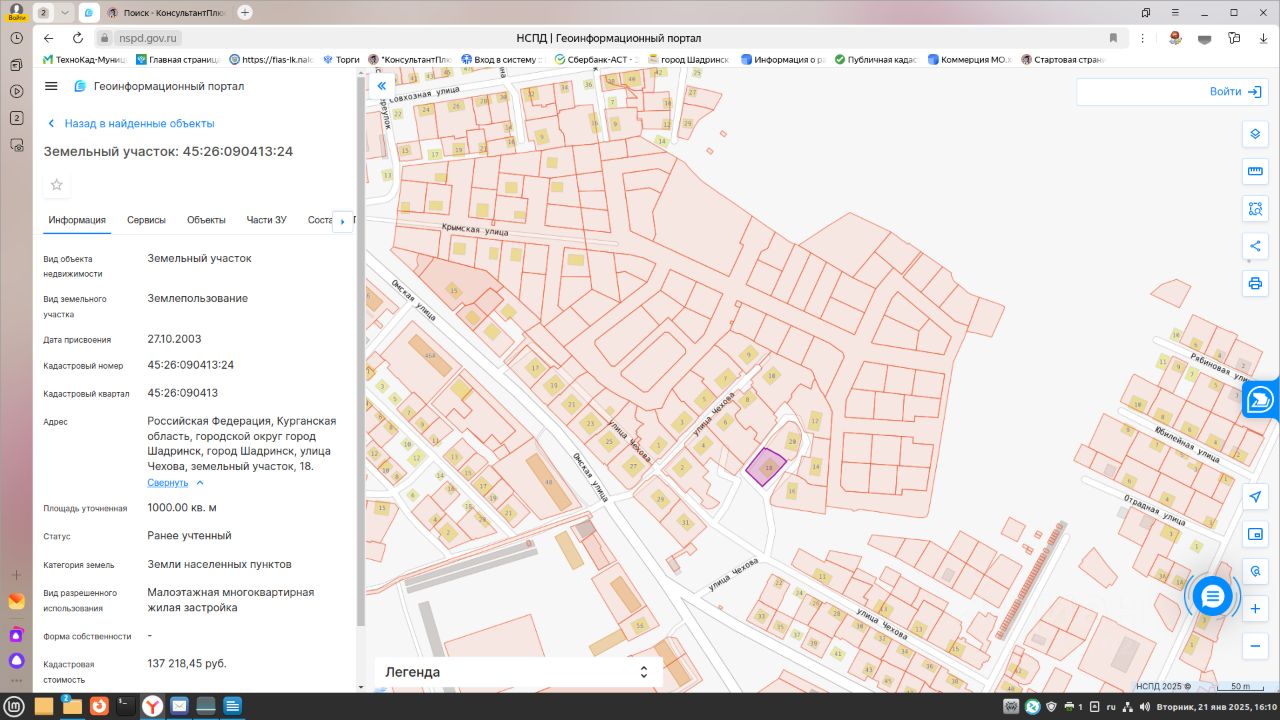The image size is (1280, 720).
Task: Switch to the Сервисы tab
Action: coord(146,220)
